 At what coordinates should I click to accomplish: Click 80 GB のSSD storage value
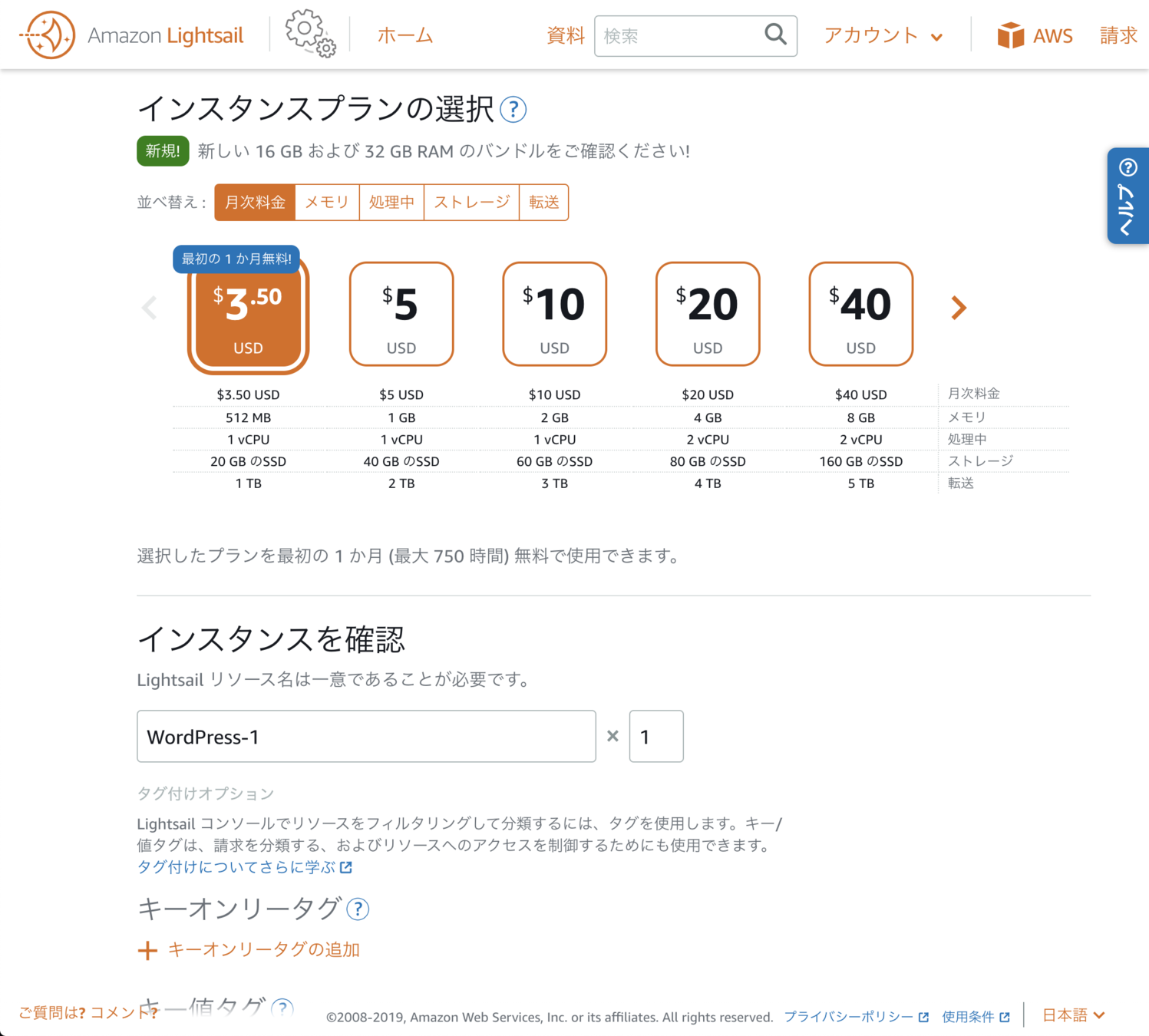(x=708, y=462)
